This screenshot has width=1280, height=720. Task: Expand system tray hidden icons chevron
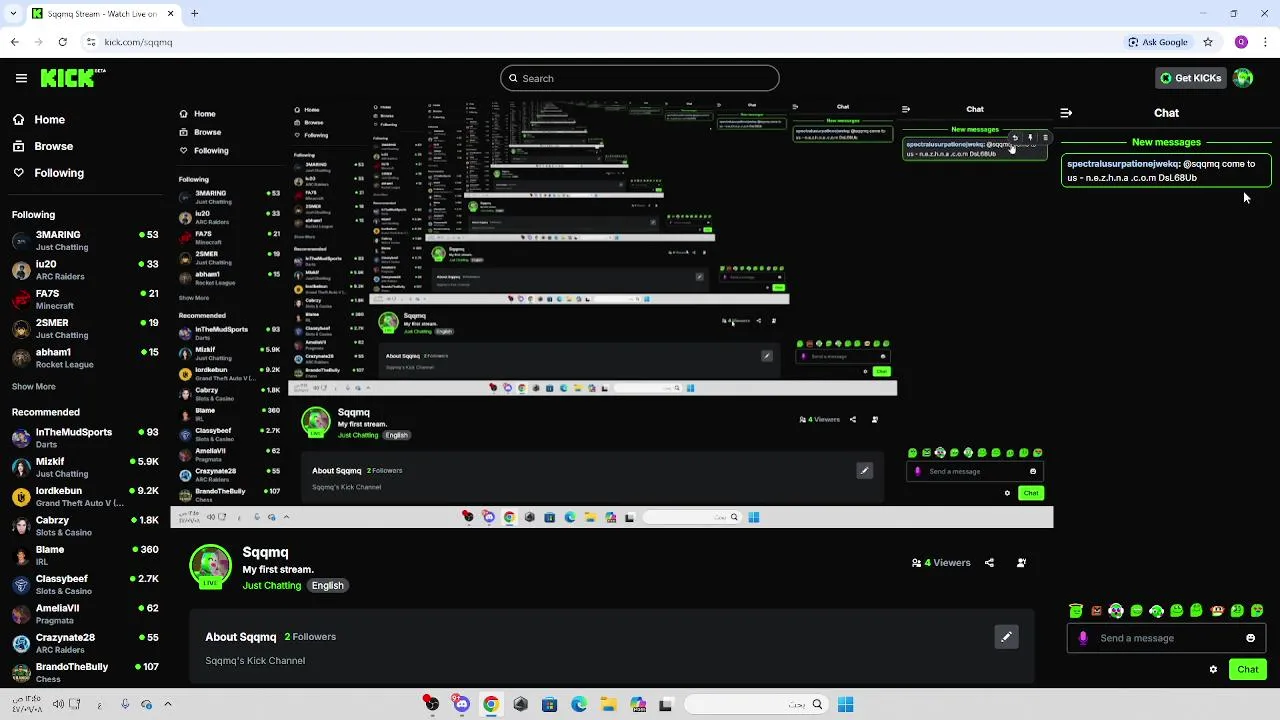click(167, 704)
